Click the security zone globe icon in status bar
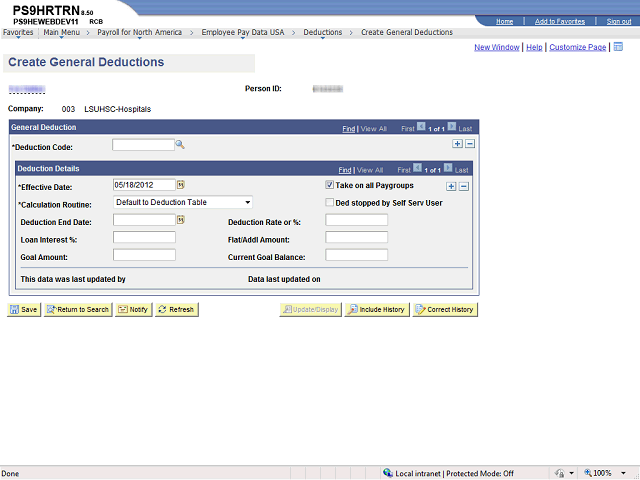The width and height of the screenshot is (640, 480). (x=388, y=473)
